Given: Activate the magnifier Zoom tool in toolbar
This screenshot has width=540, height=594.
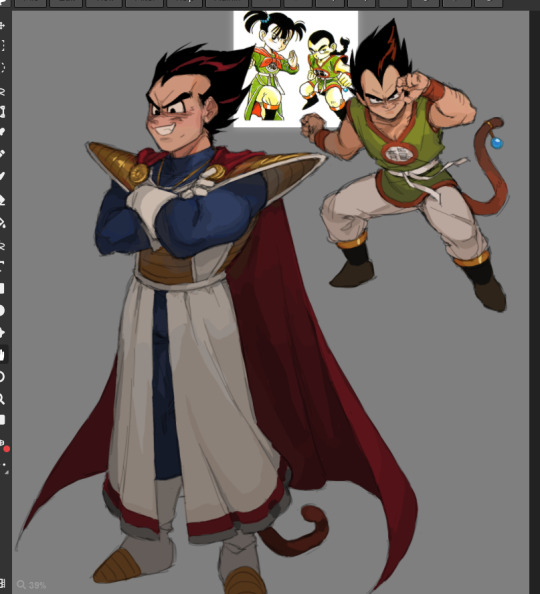Looking at the screenshot, I should [2, 399].
